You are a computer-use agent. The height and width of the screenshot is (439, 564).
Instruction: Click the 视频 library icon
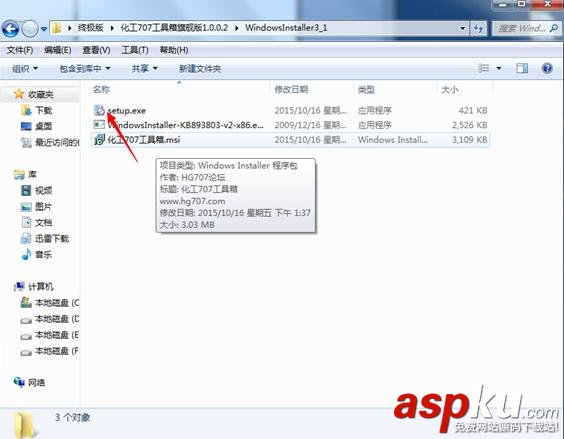click(26, 190)
